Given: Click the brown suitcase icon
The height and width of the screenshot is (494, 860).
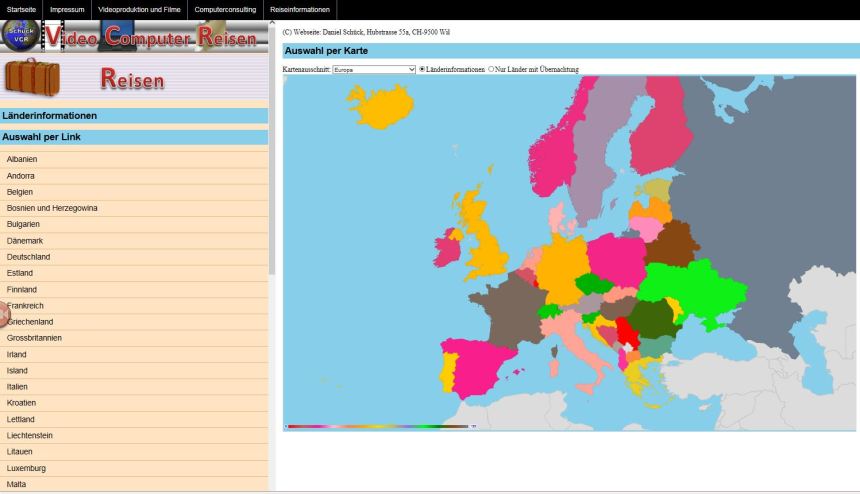Looking at the screenshot, I should point(32,77).
